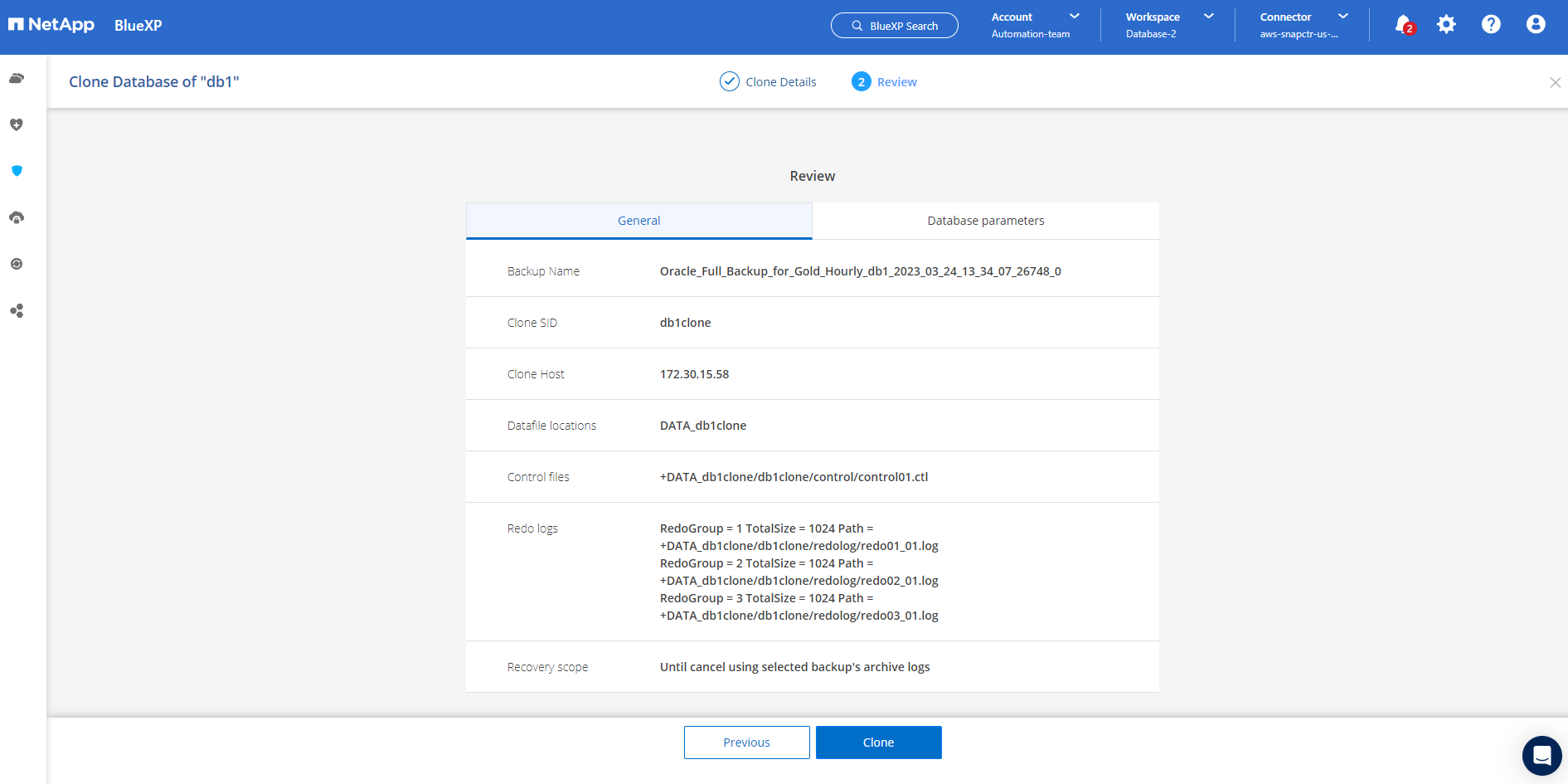Open the Health heart icon in sidebar
Viewport: 1568px width, 784px height.
17,124
